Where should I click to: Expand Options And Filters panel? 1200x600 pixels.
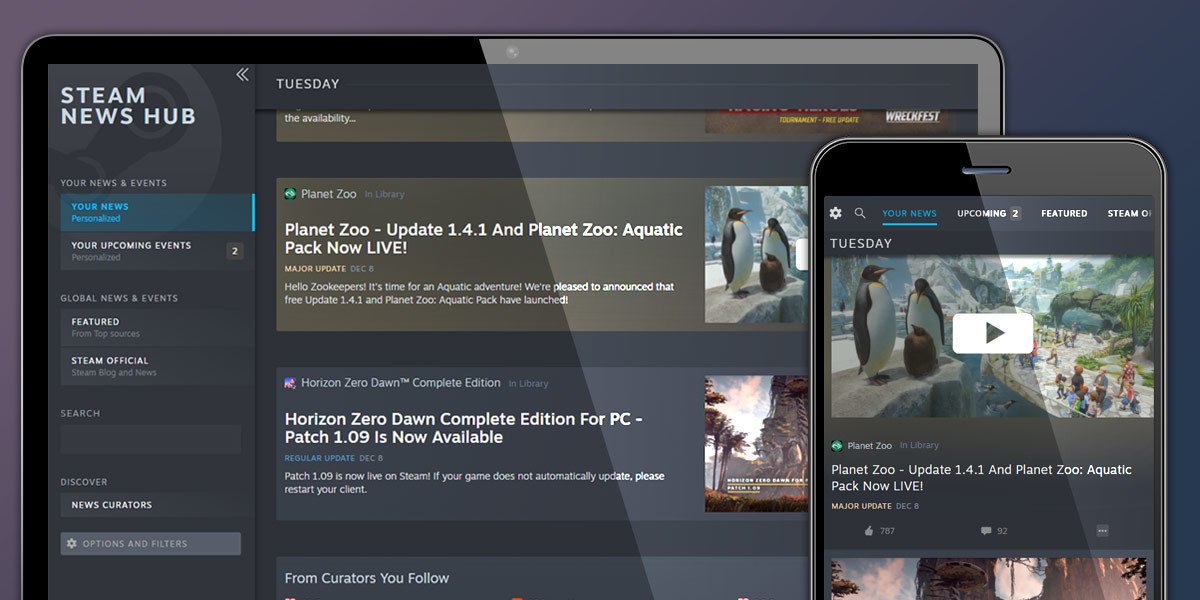(x=150, y=543)
